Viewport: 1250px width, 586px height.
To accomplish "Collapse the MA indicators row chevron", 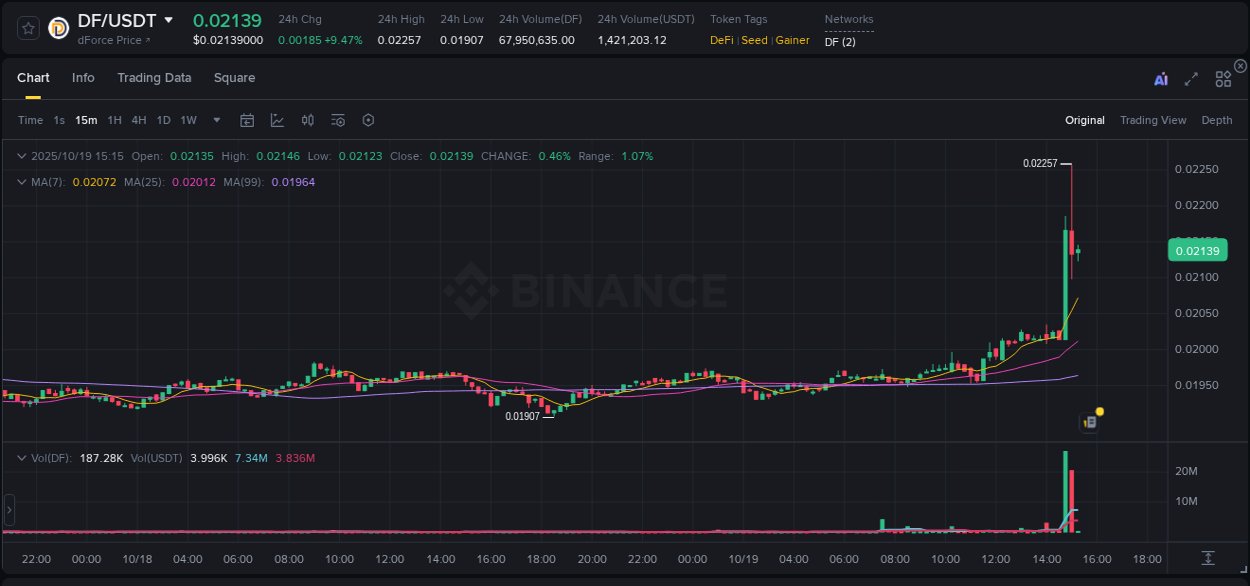I will (x=21, y=182).
